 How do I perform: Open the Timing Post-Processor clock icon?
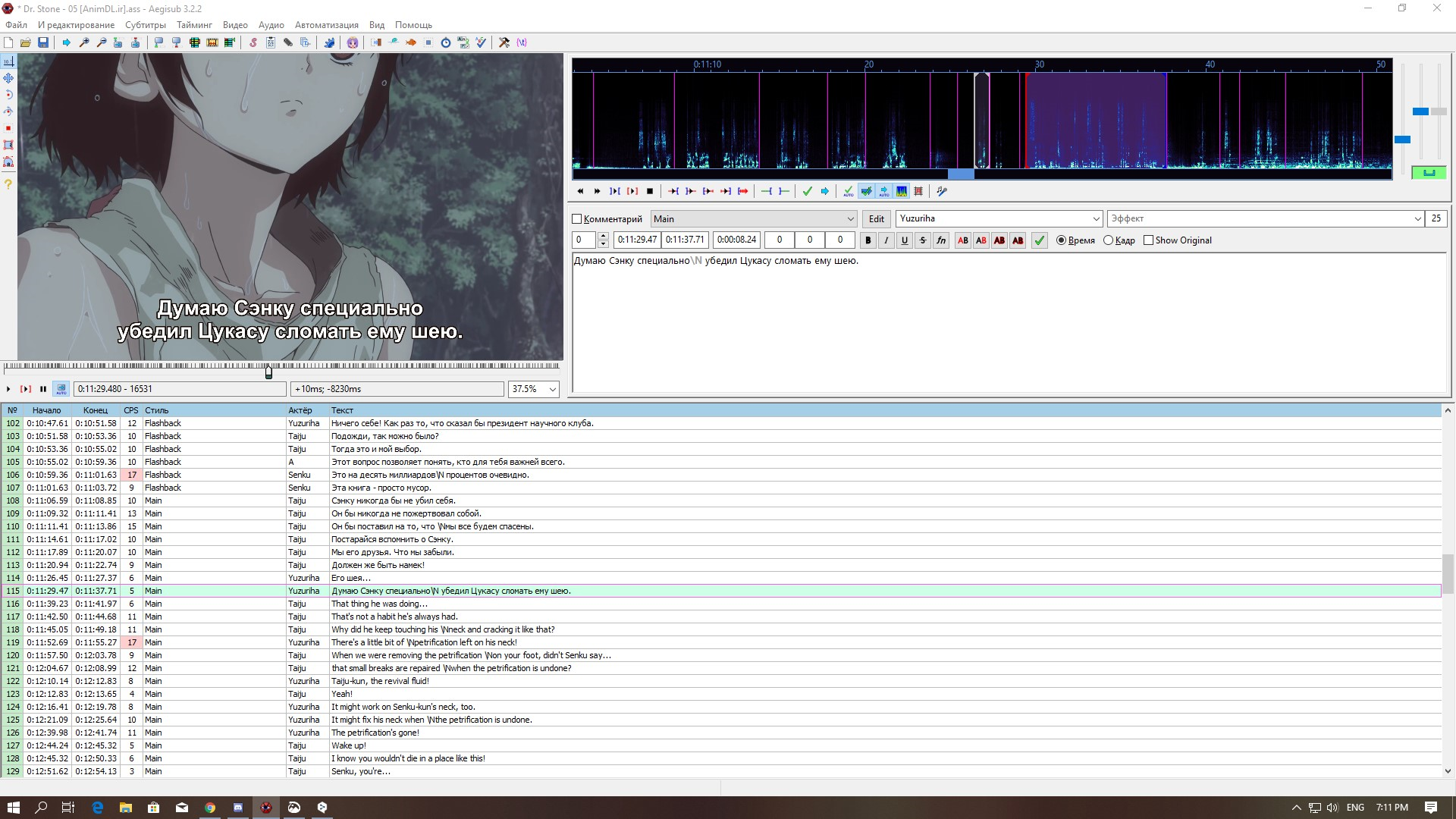446,42
